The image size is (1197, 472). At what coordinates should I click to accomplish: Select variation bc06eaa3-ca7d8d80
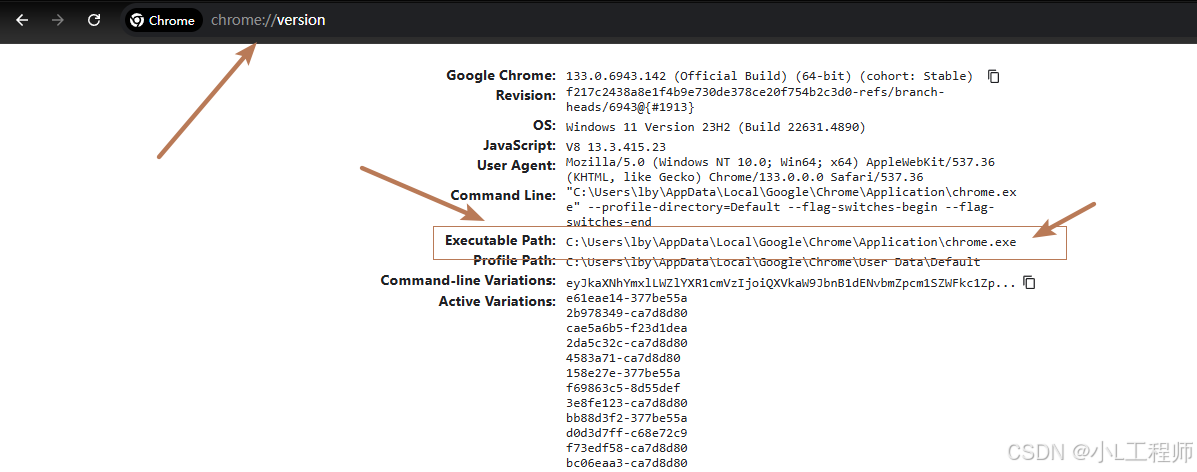(627, 463)
